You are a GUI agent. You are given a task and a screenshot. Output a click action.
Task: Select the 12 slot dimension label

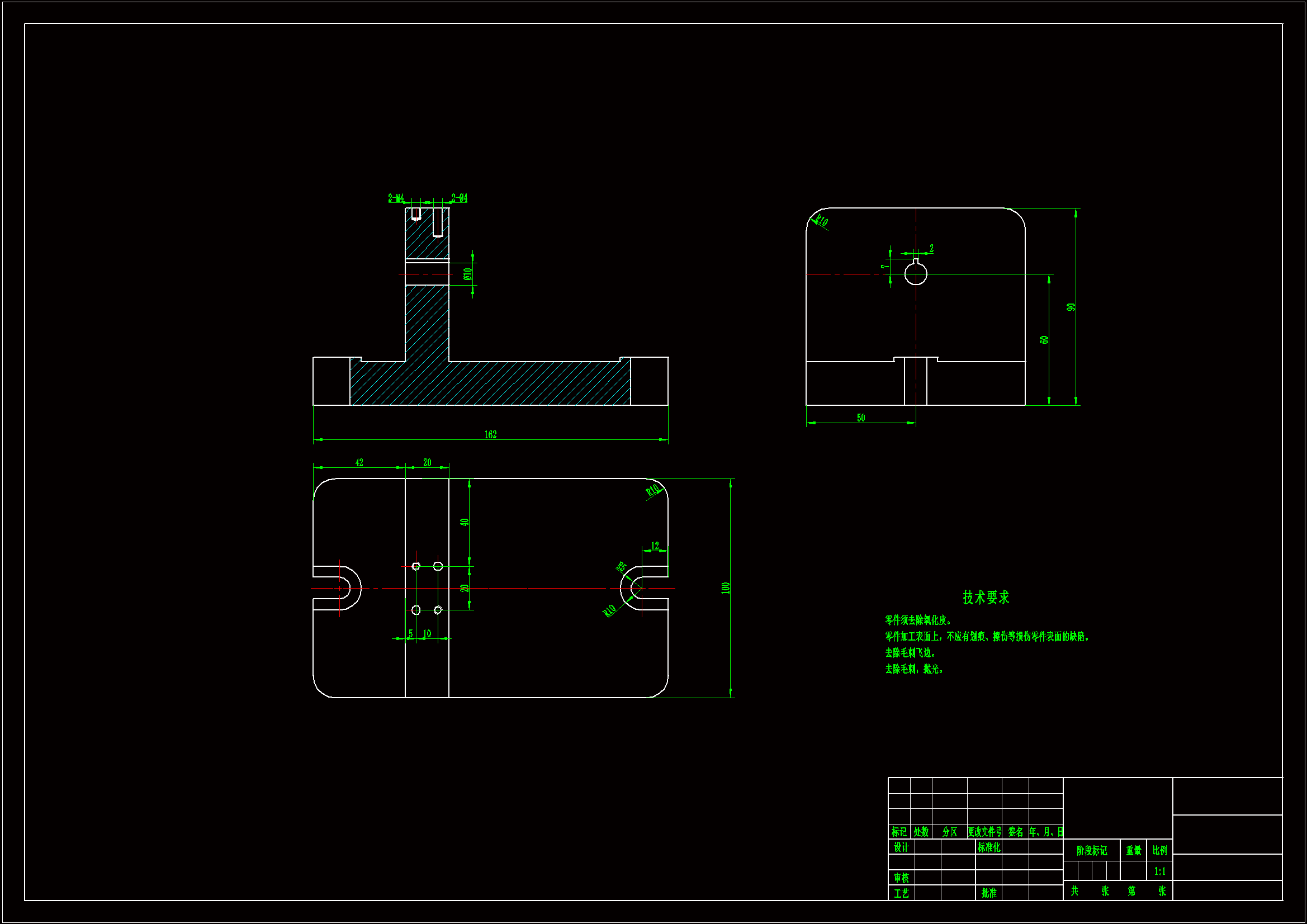(x=655, y=546)
